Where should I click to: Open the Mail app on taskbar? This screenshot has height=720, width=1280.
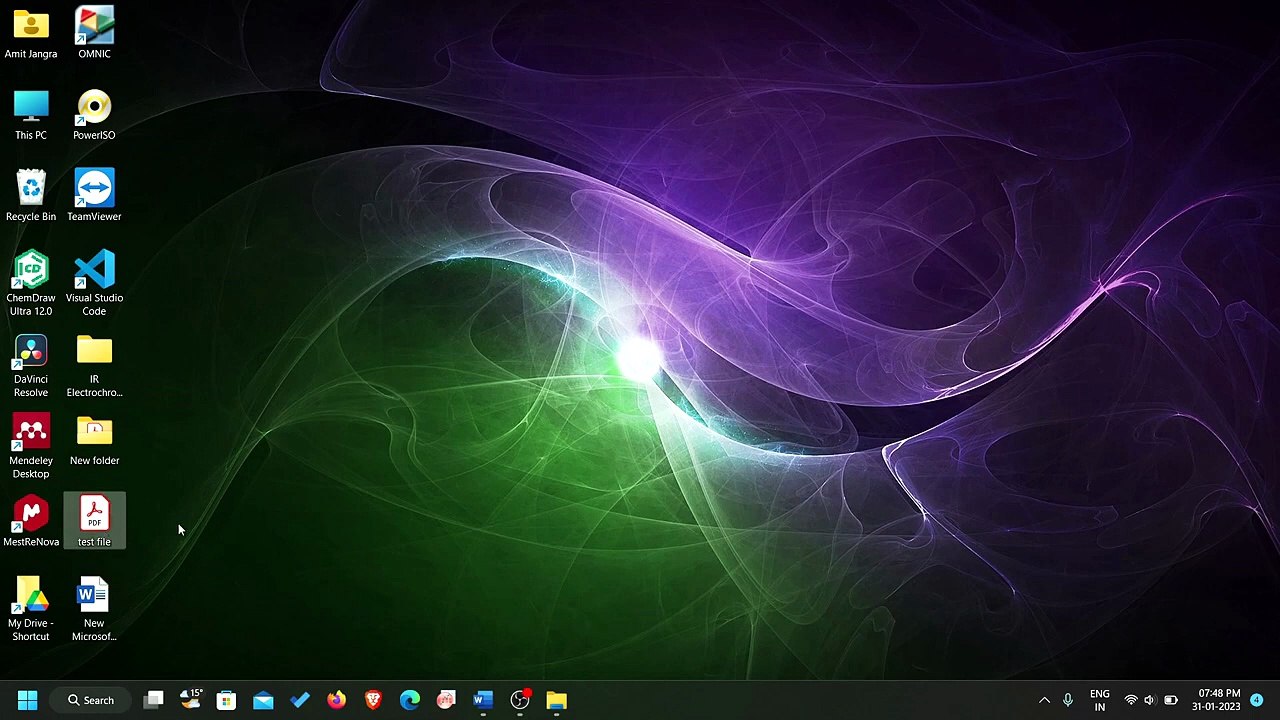coord(263,700)
